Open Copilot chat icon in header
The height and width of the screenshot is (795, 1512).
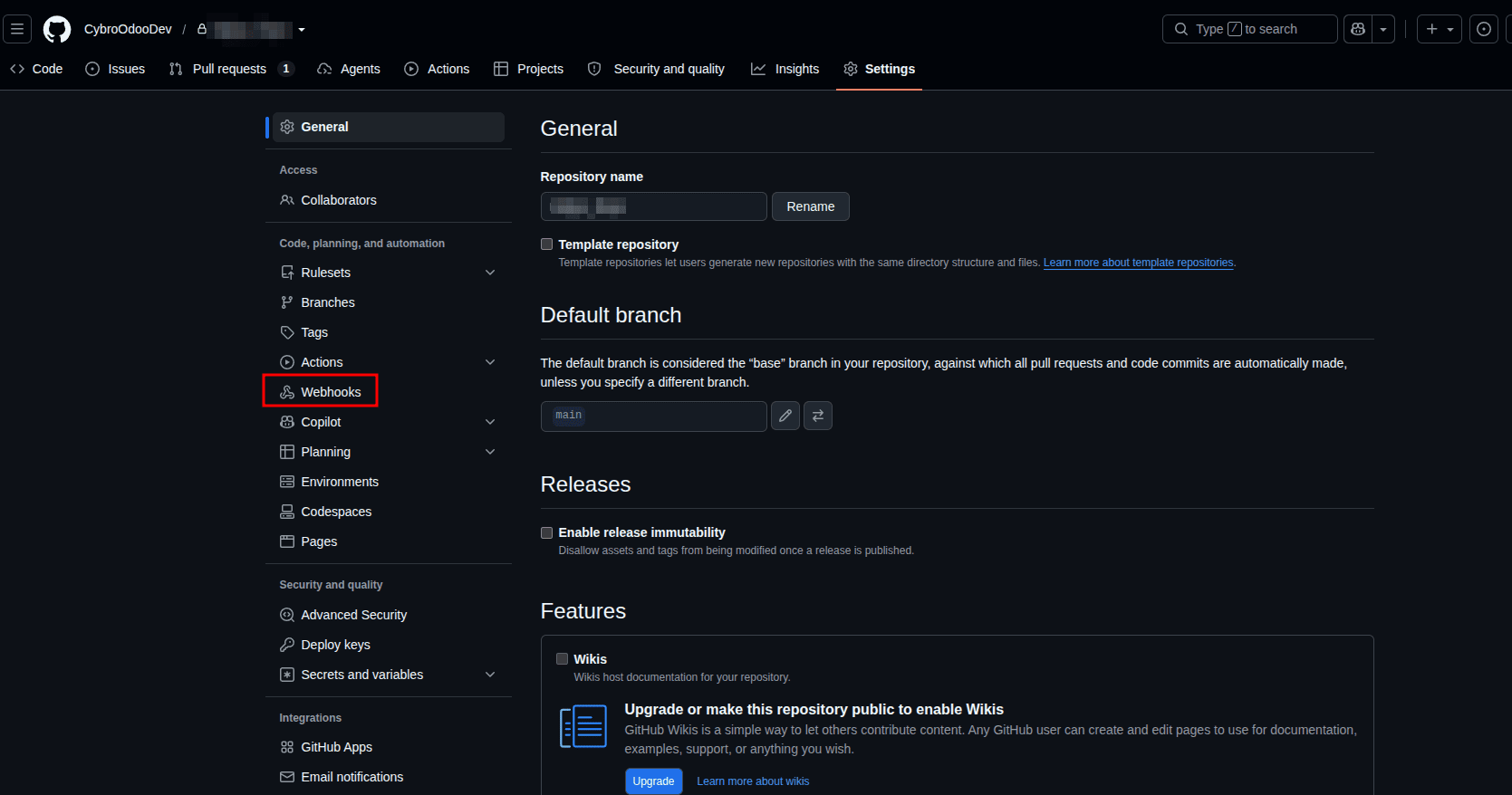[x=1357, y=29]
